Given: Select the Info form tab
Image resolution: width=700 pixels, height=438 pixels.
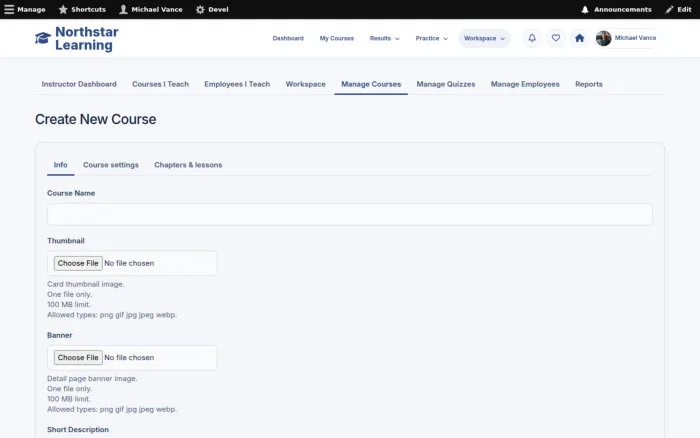Looking at the screenshot, I should 61,165.
